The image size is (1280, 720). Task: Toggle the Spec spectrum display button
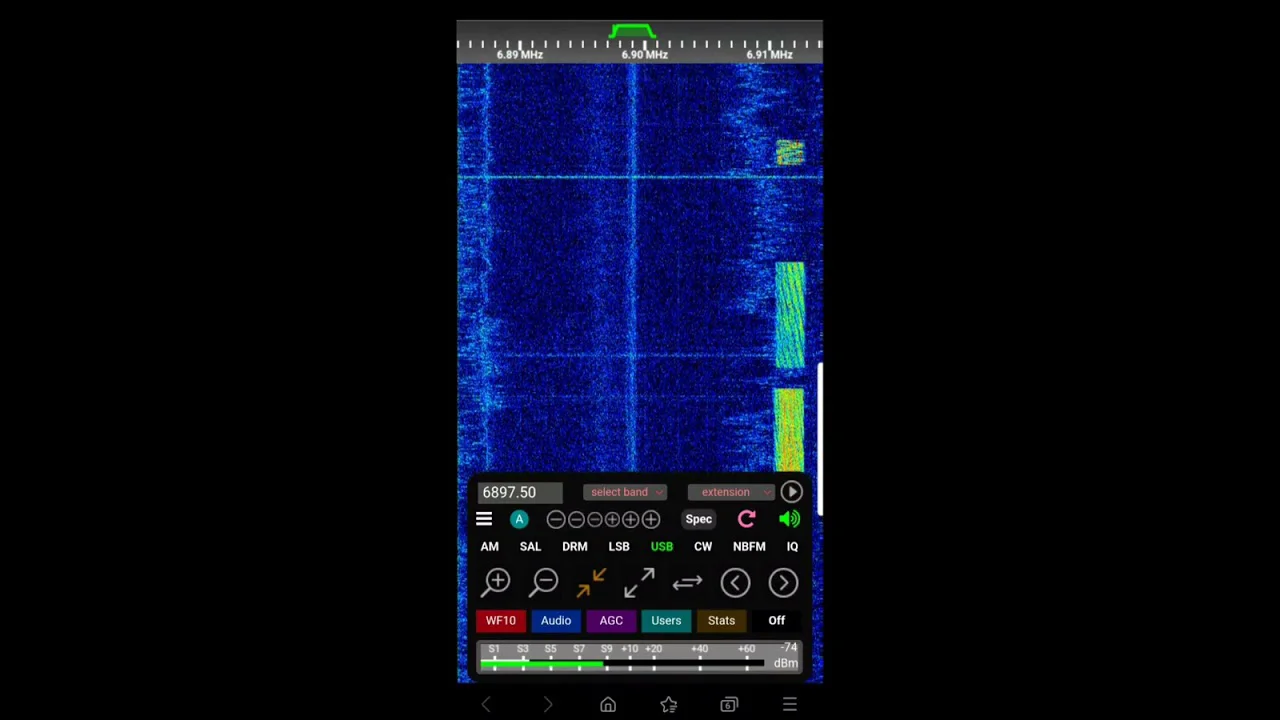(699, 519)
